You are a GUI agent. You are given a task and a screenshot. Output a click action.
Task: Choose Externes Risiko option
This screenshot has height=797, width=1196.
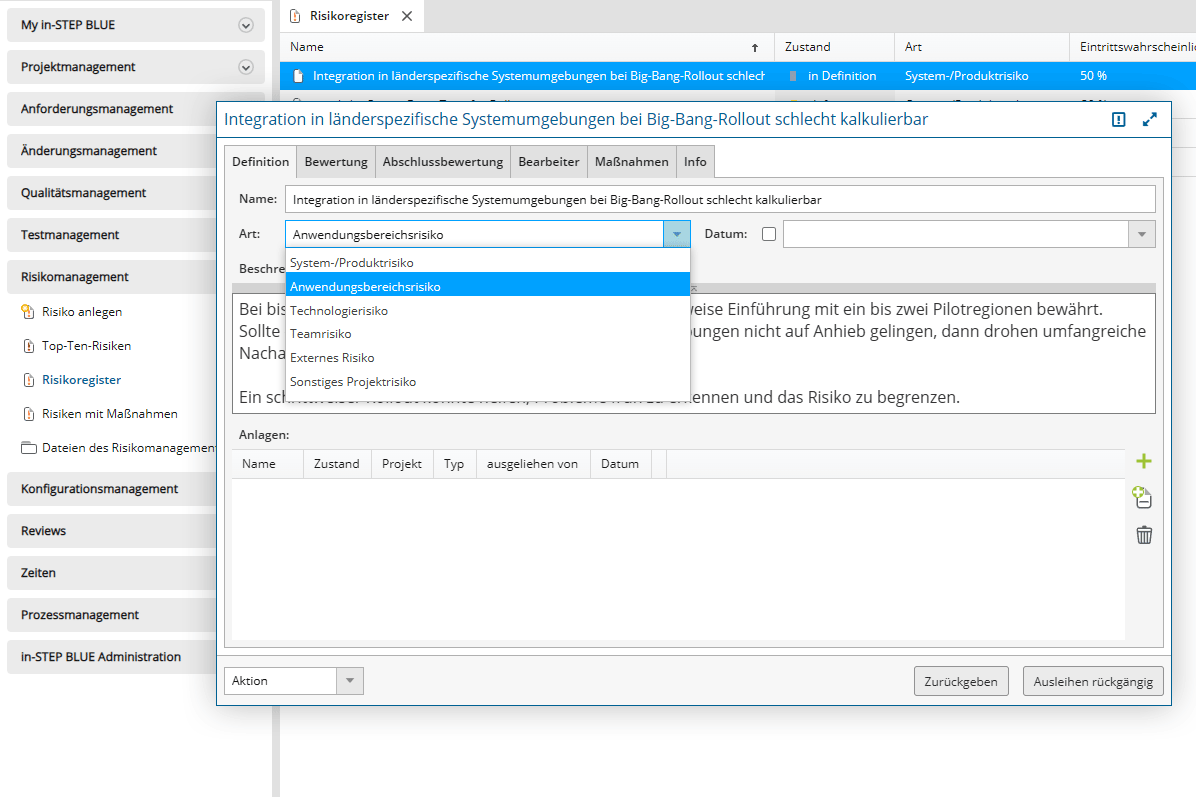click(x=332, y=358)
